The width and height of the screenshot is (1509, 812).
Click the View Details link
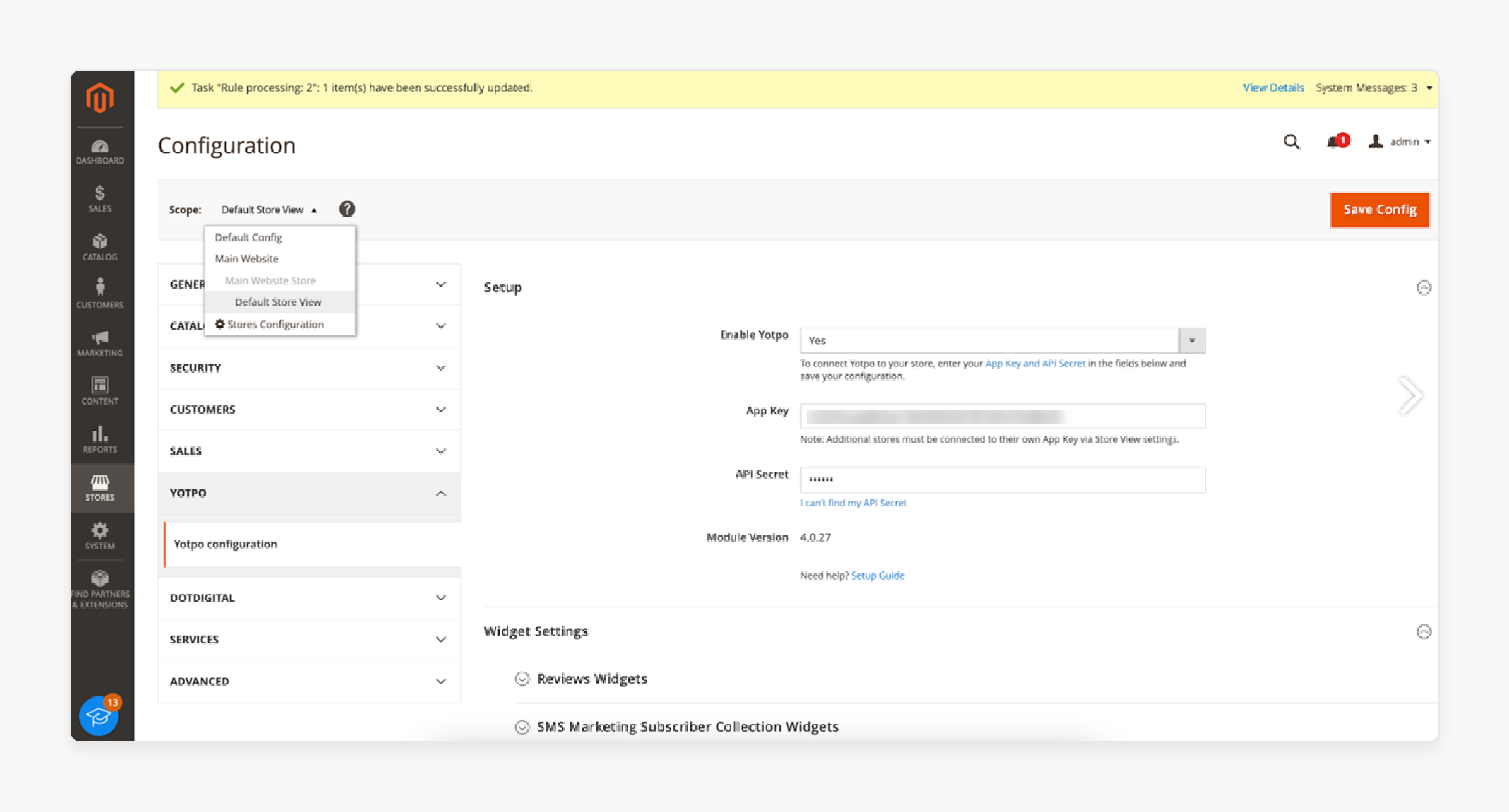1273,88
